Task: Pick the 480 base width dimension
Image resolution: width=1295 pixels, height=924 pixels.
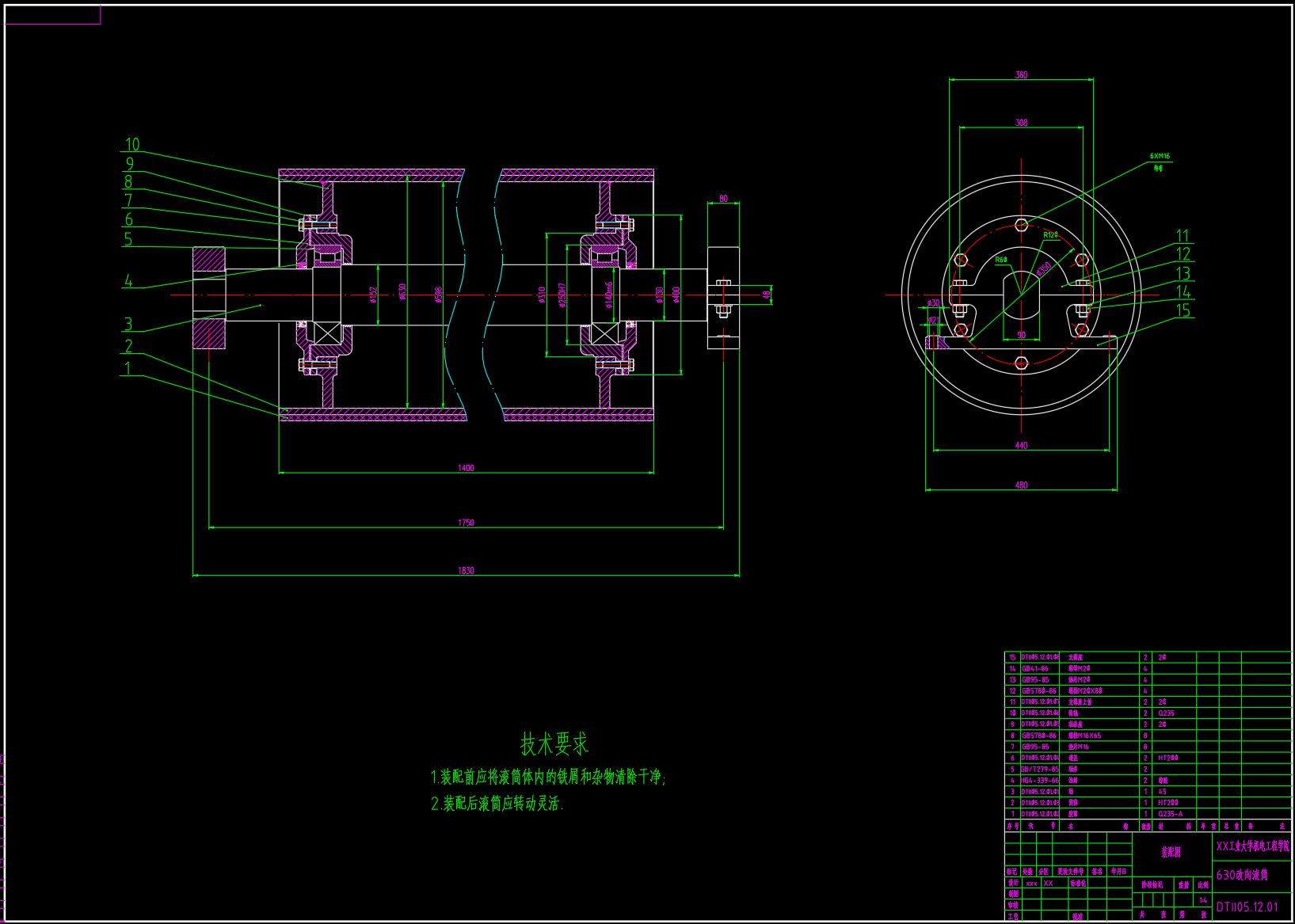Action: pos(1022,485)
